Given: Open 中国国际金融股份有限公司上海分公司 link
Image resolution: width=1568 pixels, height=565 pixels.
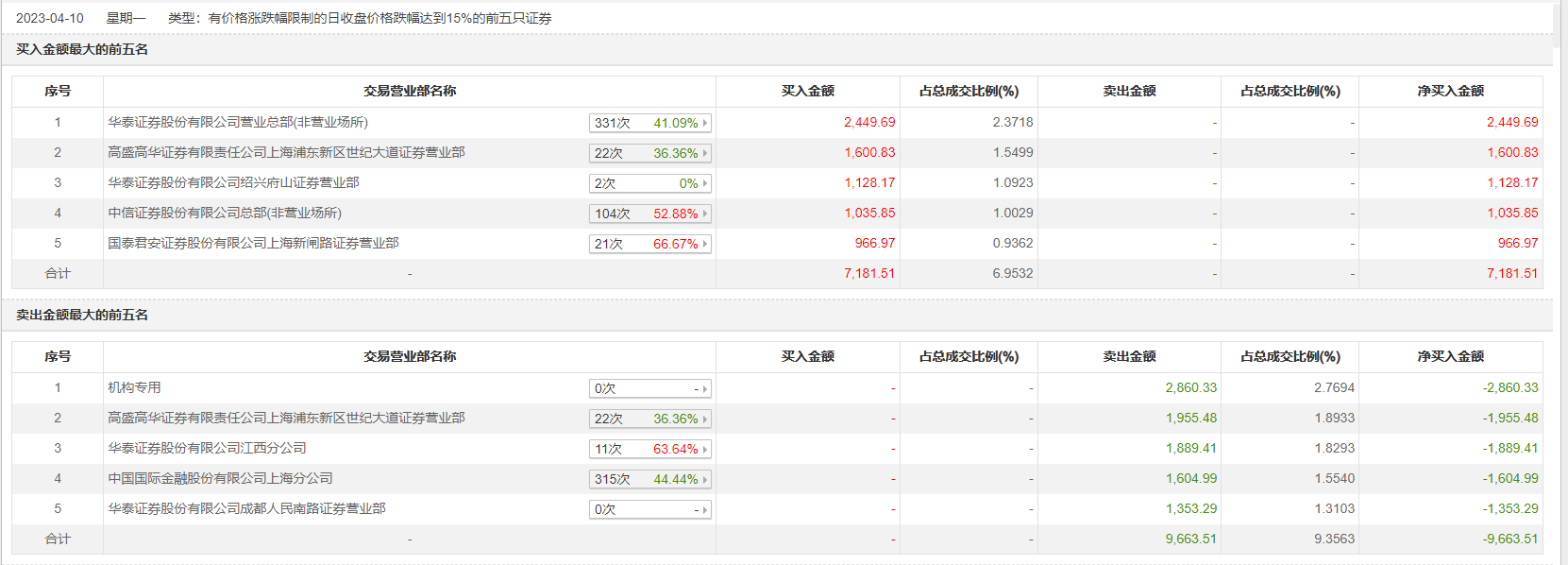Looking at the screenshot, I should pyautogui.click(x=220, y=478).
